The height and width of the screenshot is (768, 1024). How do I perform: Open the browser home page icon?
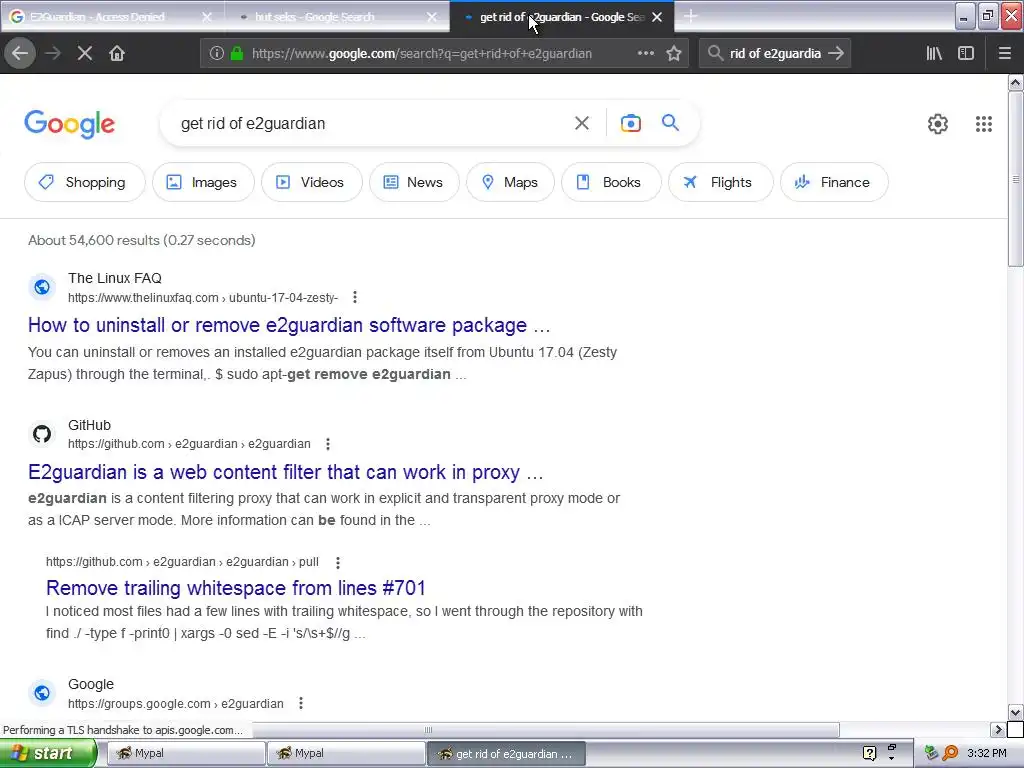click(117, 54)
